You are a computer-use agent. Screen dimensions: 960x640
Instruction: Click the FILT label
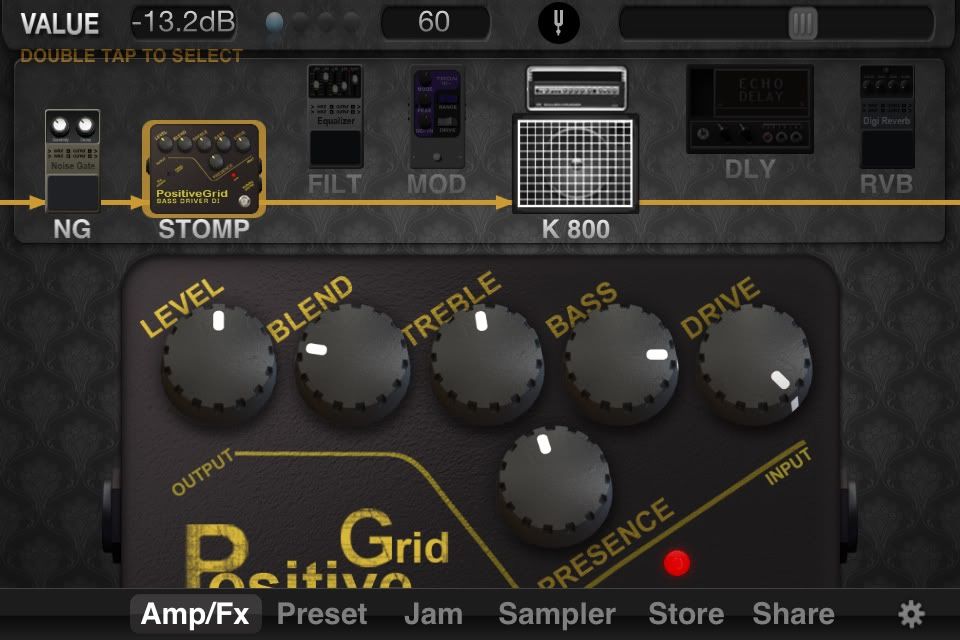(335, 184)
